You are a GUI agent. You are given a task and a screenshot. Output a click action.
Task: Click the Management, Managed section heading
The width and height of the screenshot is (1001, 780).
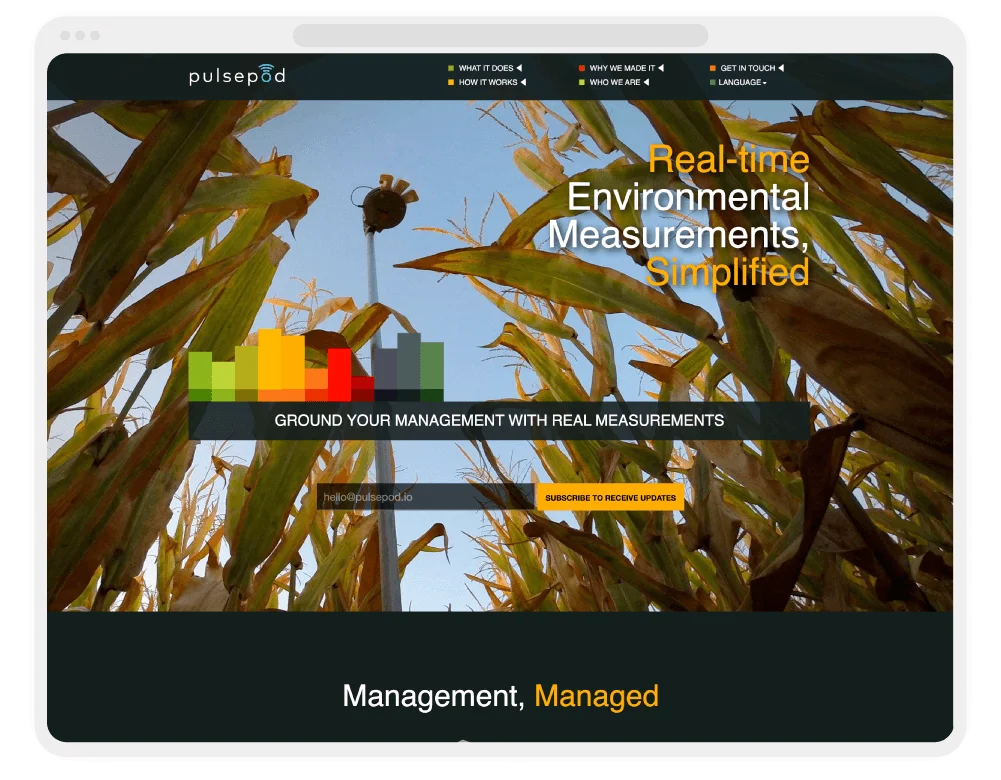point(500,696)
